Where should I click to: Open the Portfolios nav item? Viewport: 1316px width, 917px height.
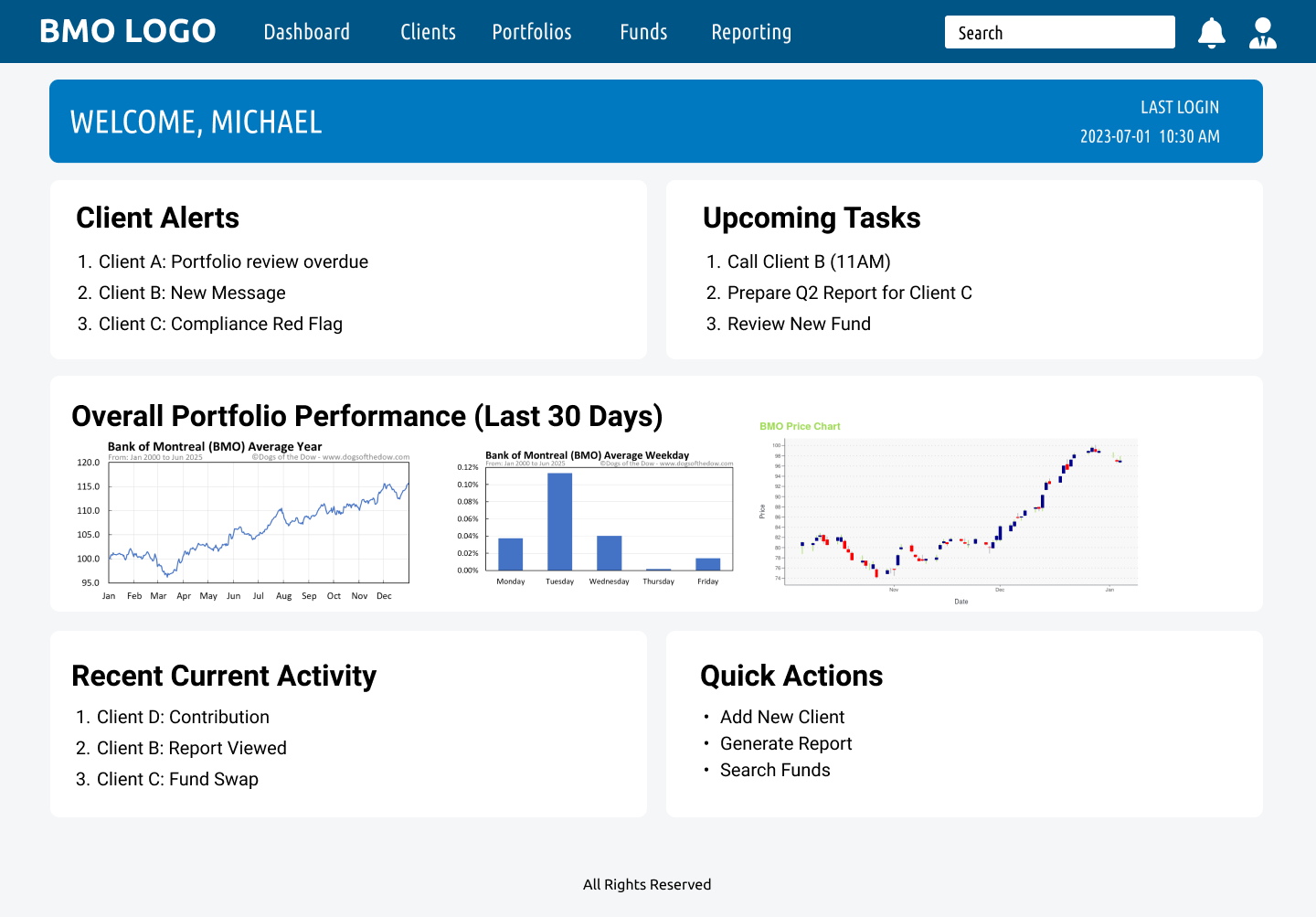coord(532,32)
